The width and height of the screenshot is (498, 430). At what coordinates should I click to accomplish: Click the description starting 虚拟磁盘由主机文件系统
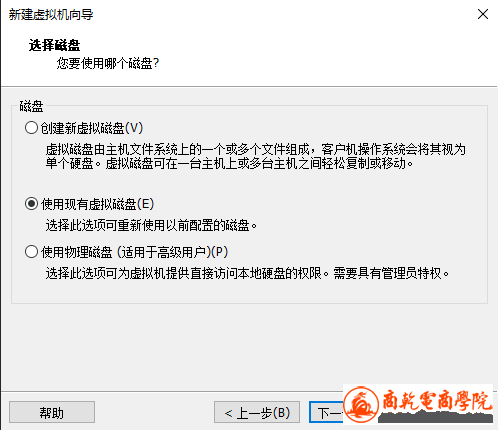[x=256, y=157]
